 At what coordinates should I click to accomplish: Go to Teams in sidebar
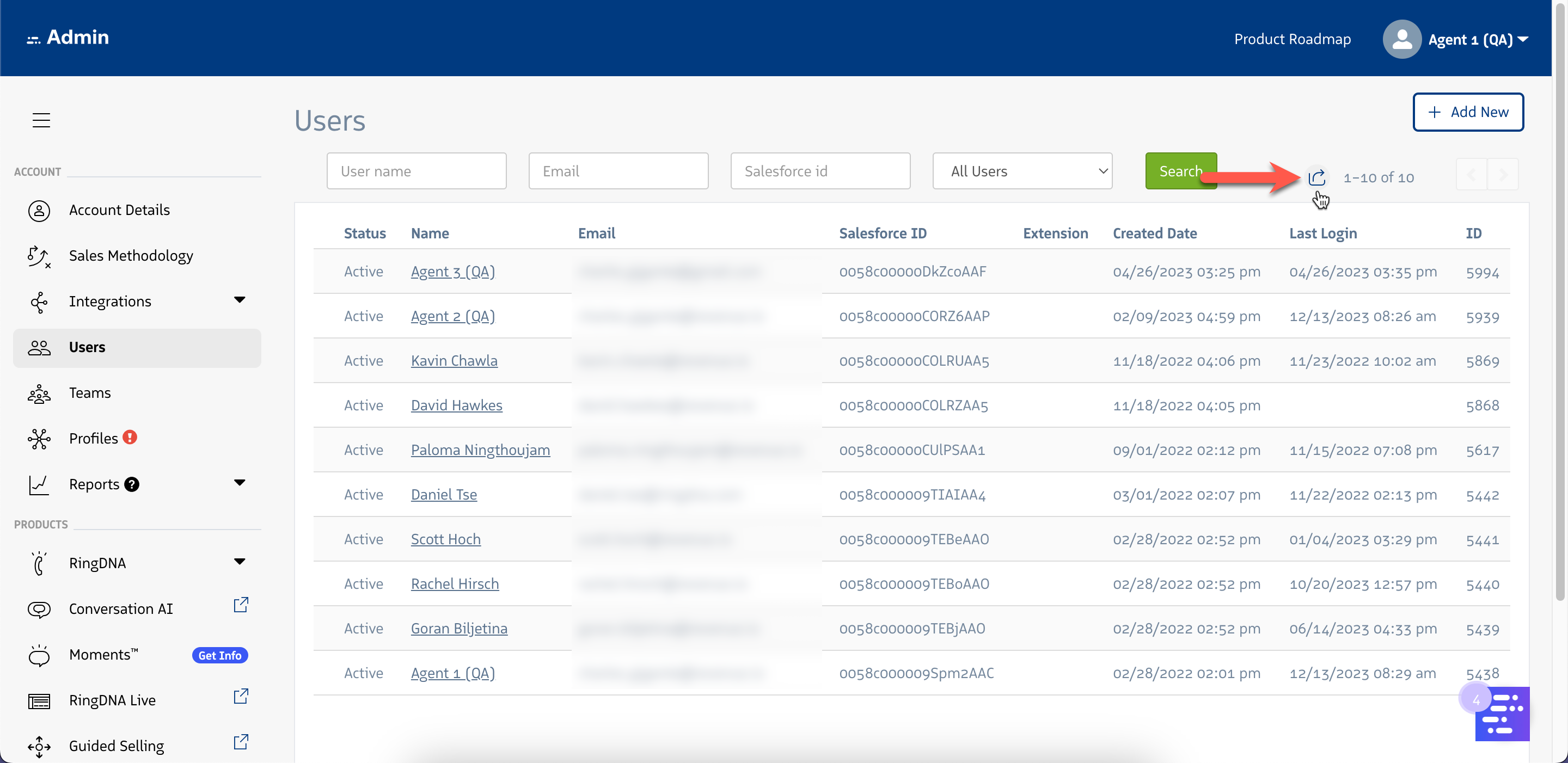(x=89, y=392)
